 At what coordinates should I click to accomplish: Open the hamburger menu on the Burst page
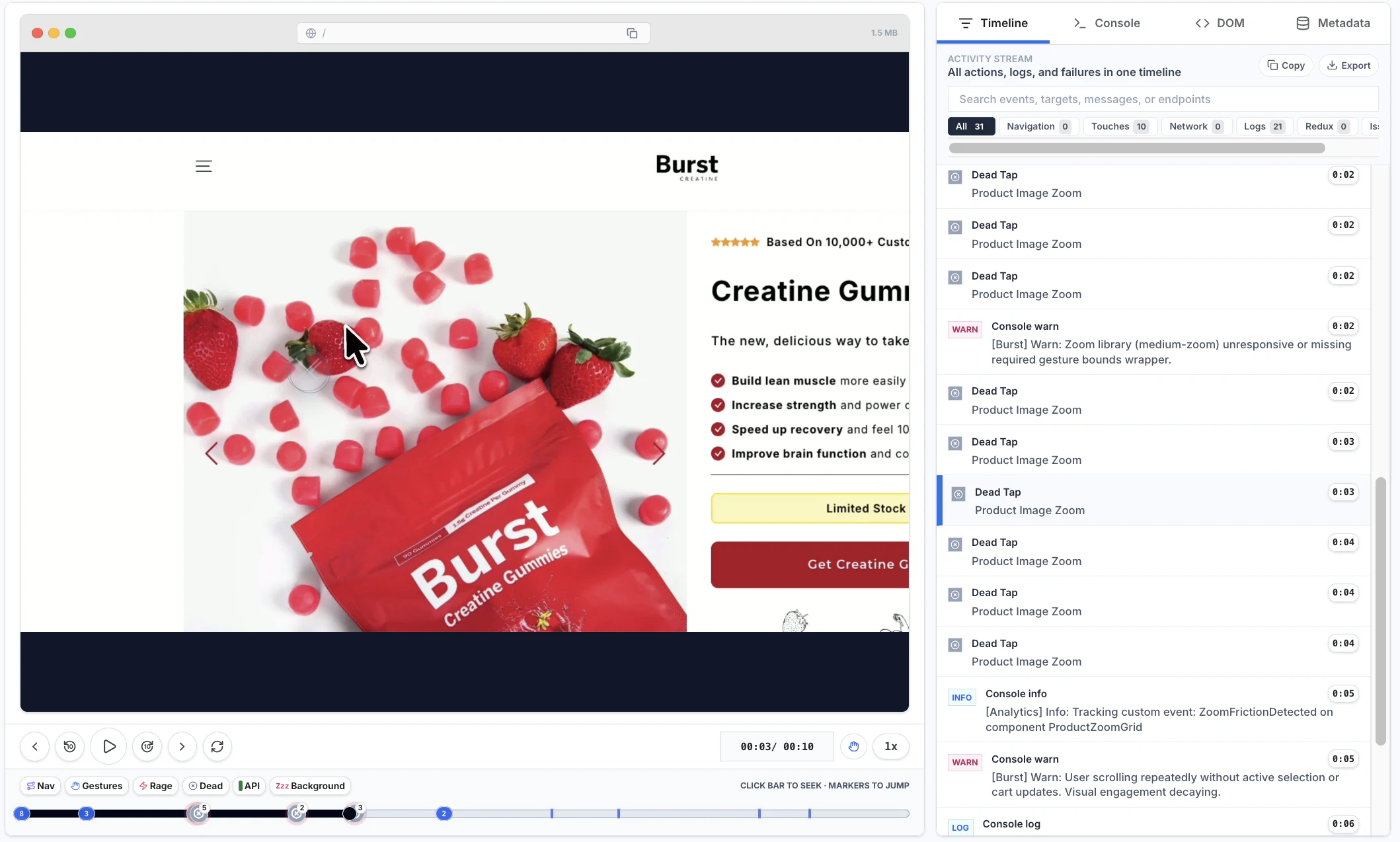204,167
